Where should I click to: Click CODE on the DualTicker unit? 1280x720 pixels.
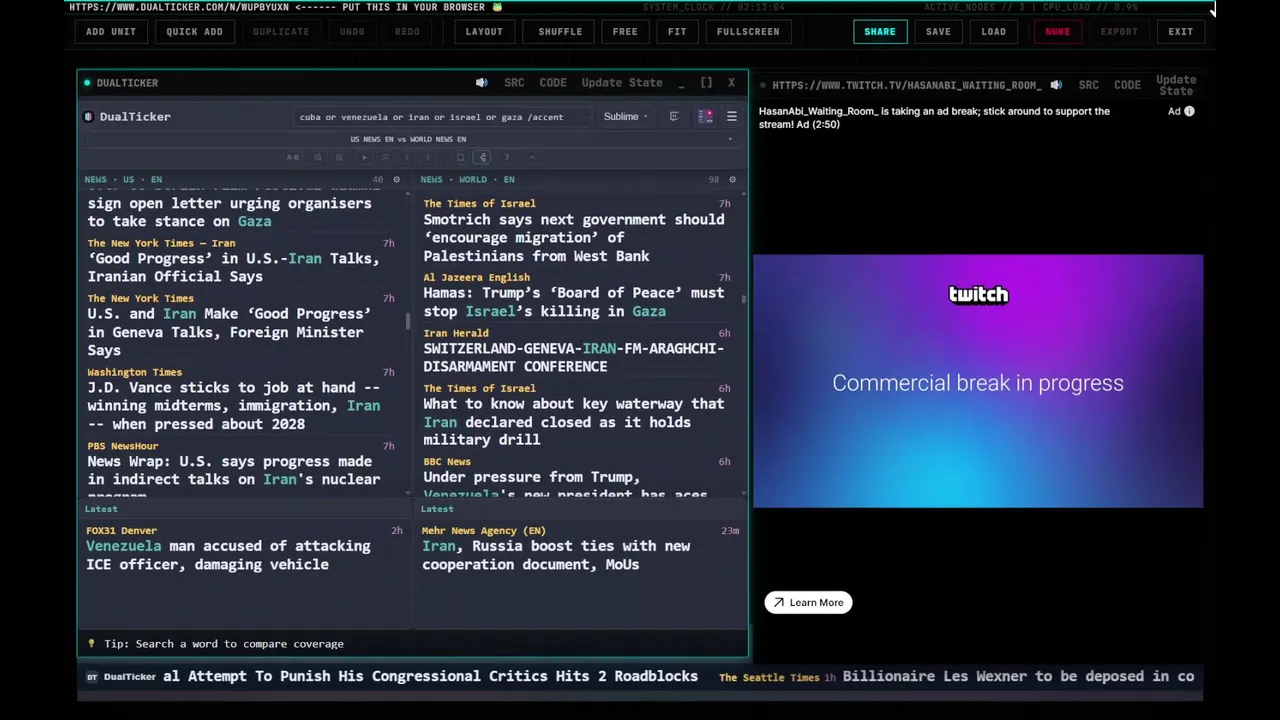553,83
